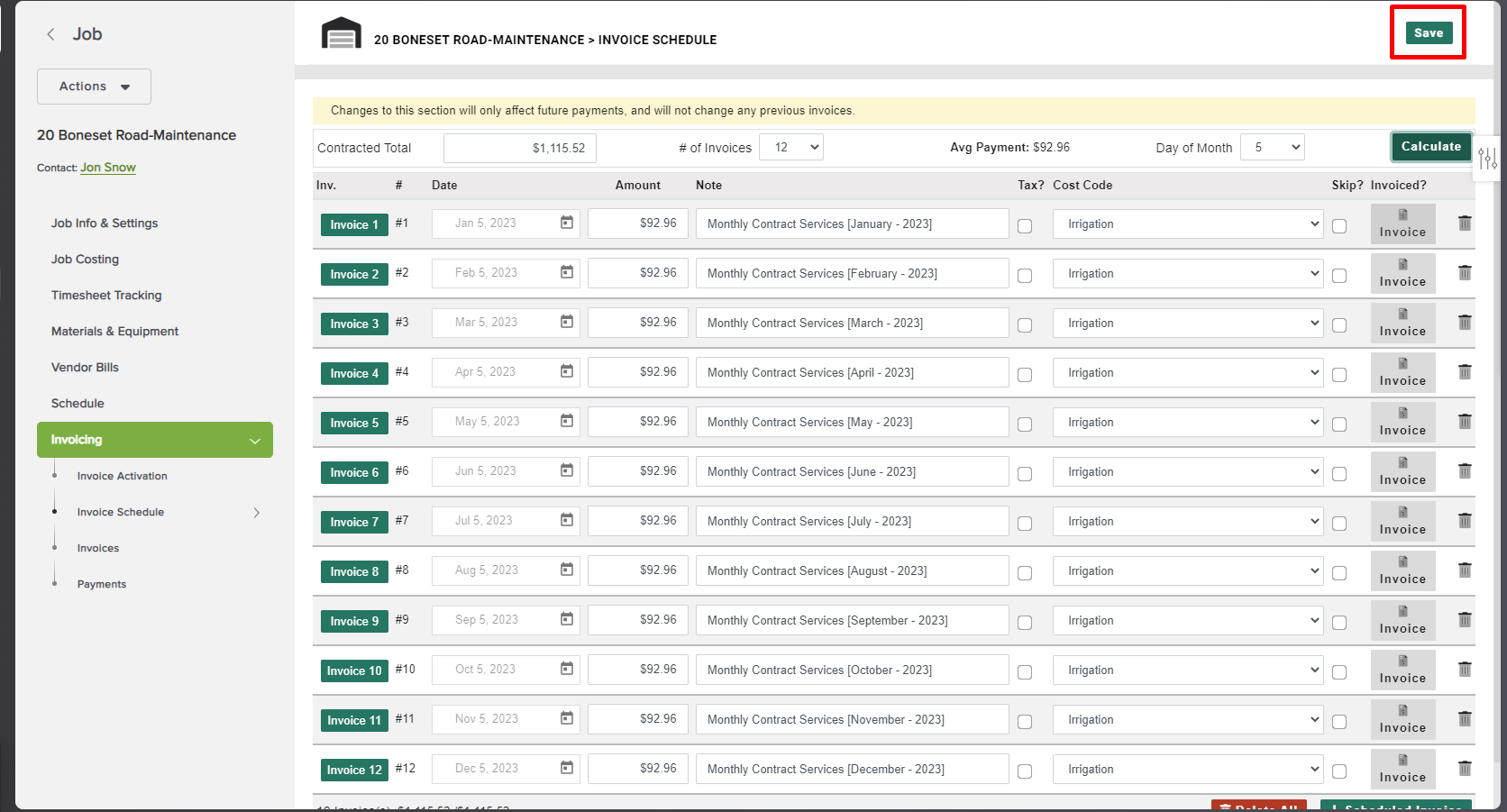Open the calendar picker for Mar 5, 2023
Image resolution: width=1507 pixels, height=812 pixels.
(567, 322)
